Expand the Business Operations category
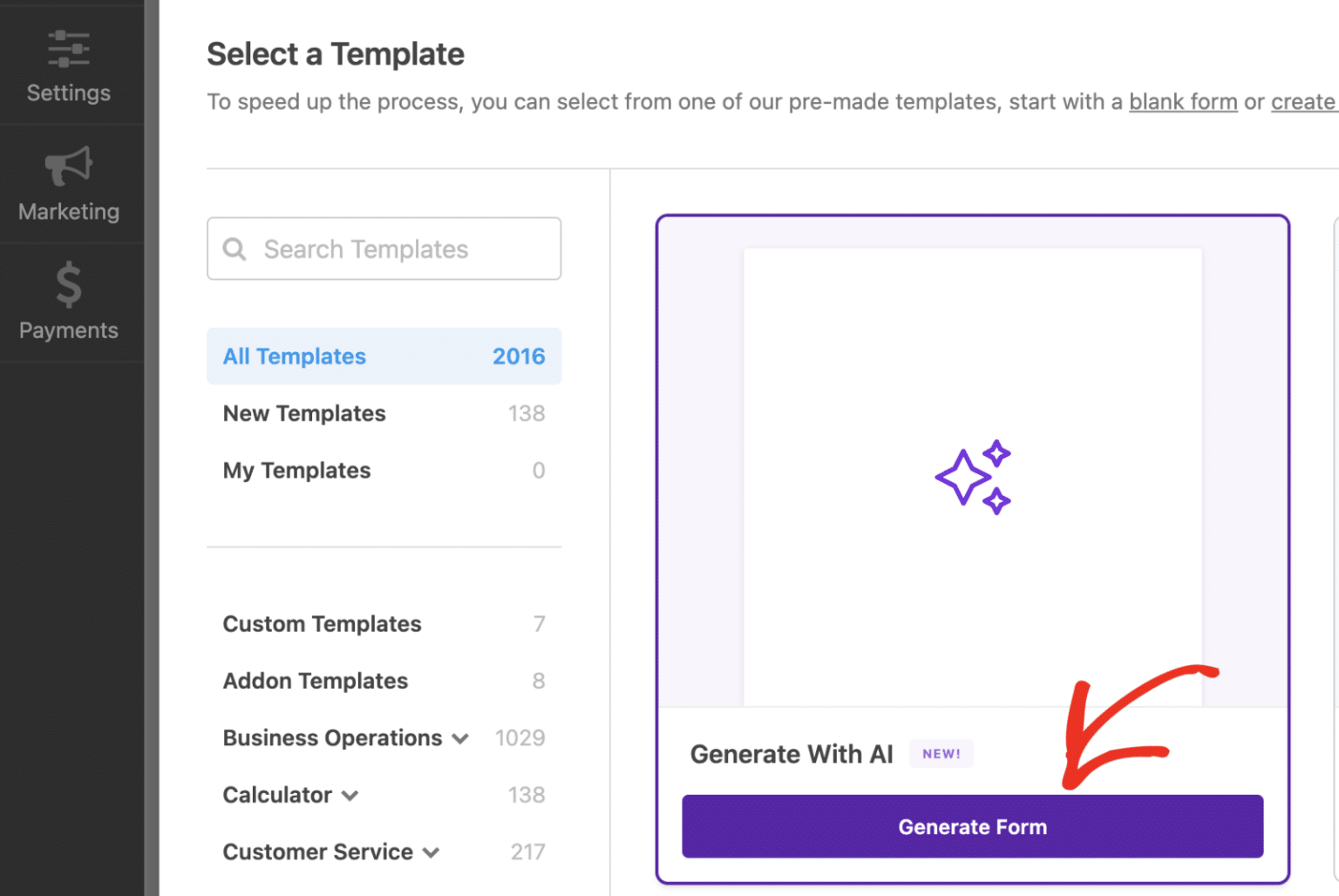Image resolution: width=1339 pixels, height=896 pixels. click(x=461, y=738)
